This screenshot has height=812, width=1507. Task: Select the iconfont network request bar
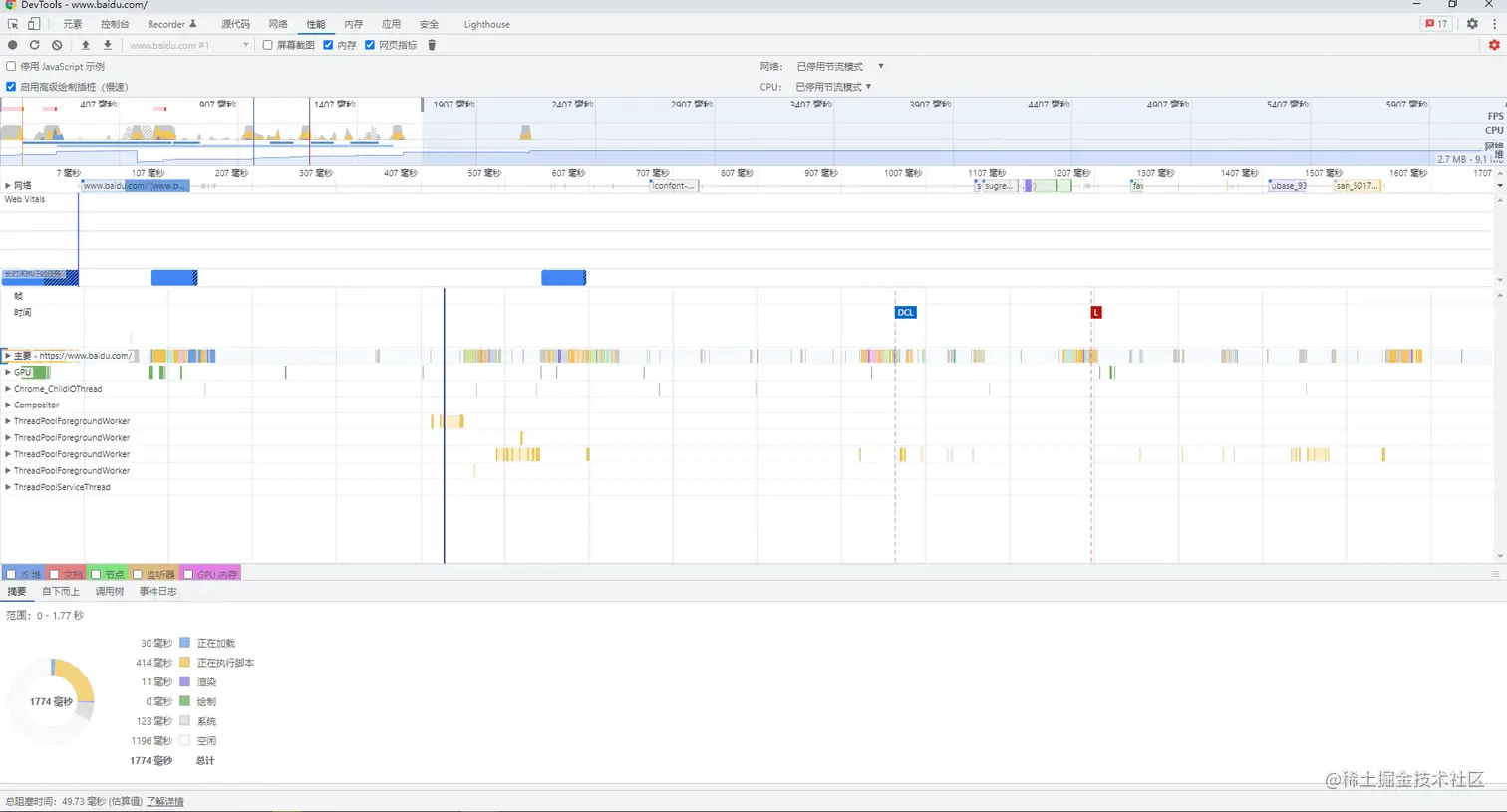674,186
